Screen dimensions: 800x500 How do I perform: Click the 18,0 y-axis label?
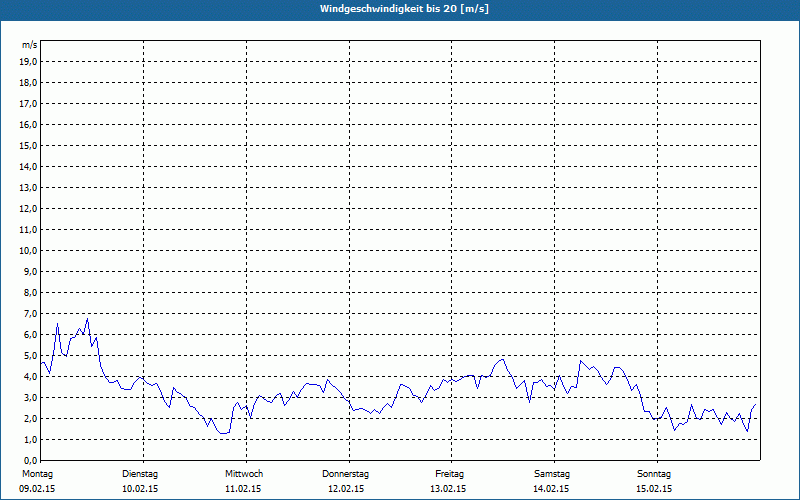[x=28, y=83]
